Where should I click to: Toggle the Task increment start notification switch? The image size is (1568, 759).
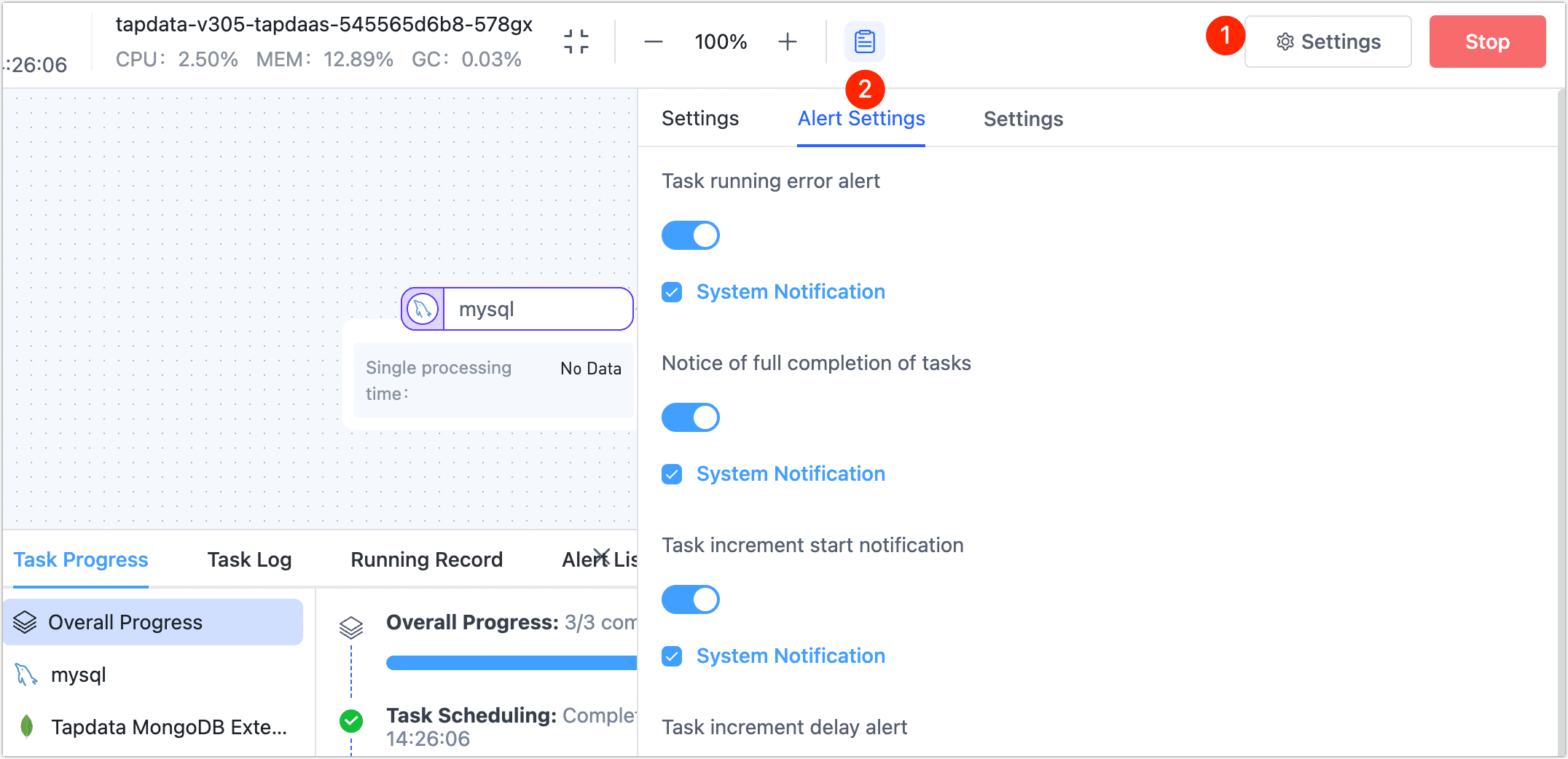690,599
